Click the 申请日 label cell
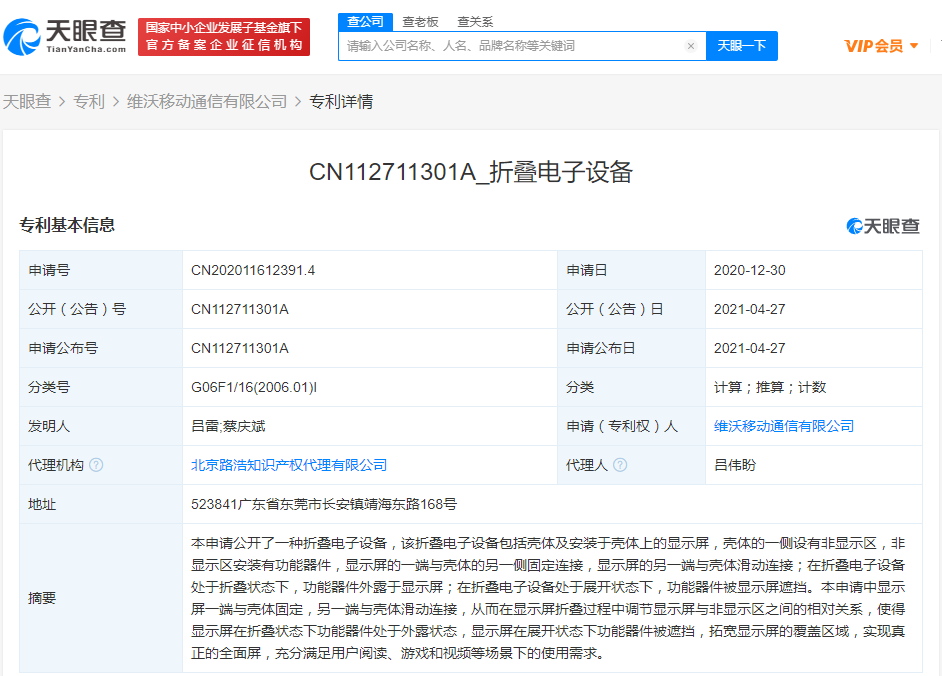The height and width of the screenshot is (676, 942). tap(631, 270)
